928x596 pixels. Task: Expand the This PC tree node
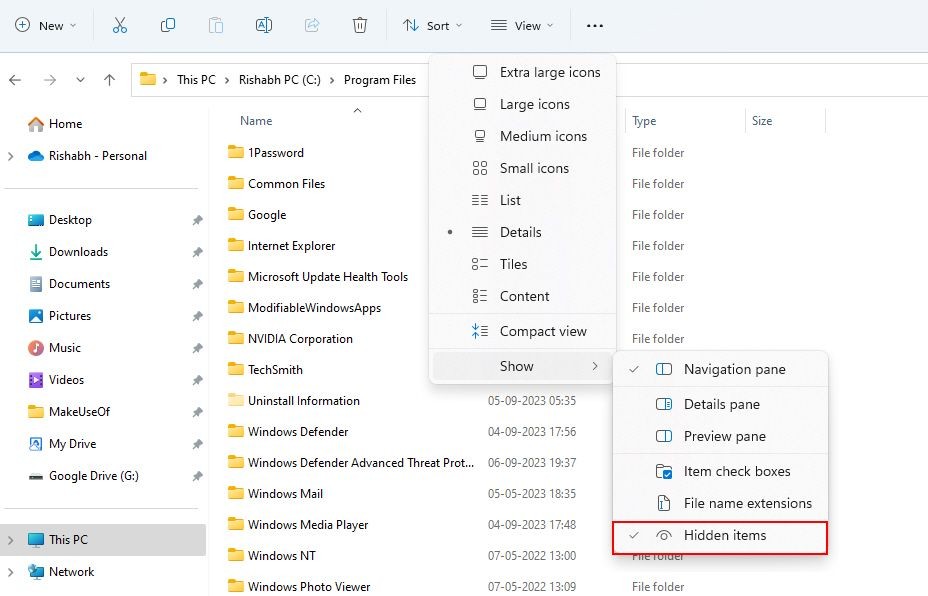point(11,540)
